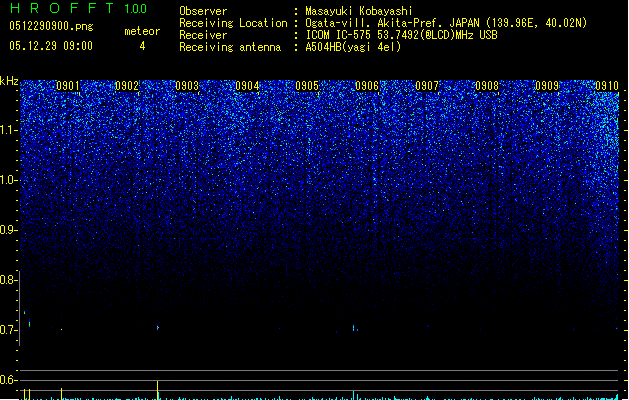Click the ICOM IC-575 receiver text
629x400 pixels.
(x=402, y=35)
